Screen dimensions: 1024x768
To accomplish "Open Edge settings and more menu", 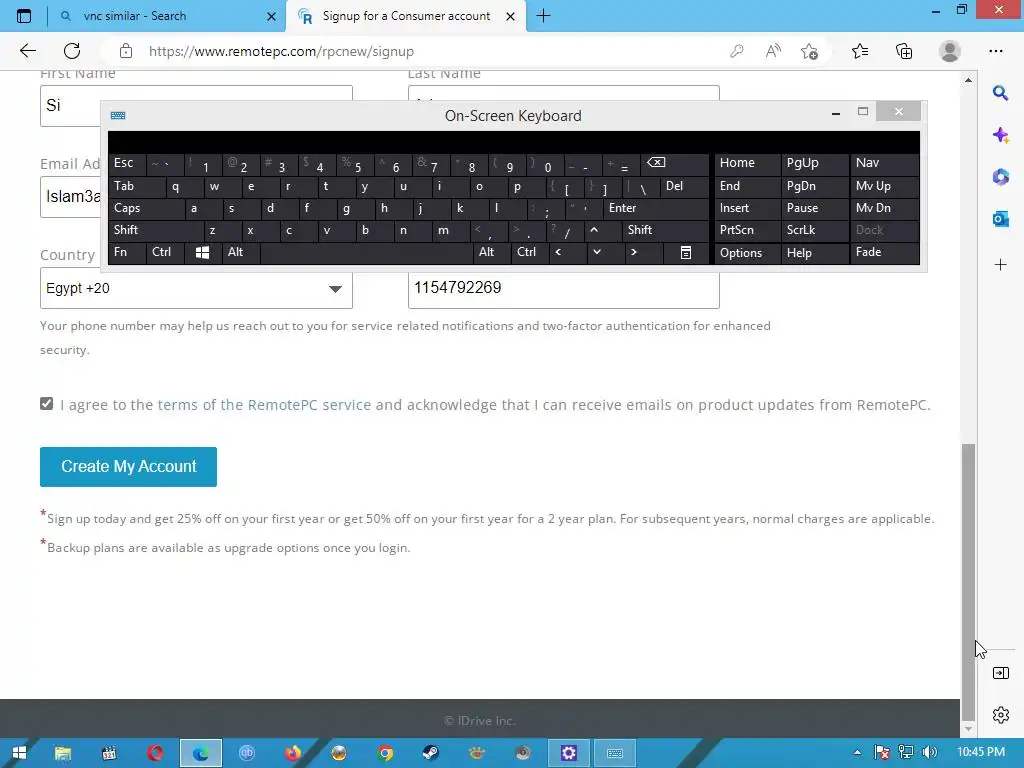I will point(995,51).
